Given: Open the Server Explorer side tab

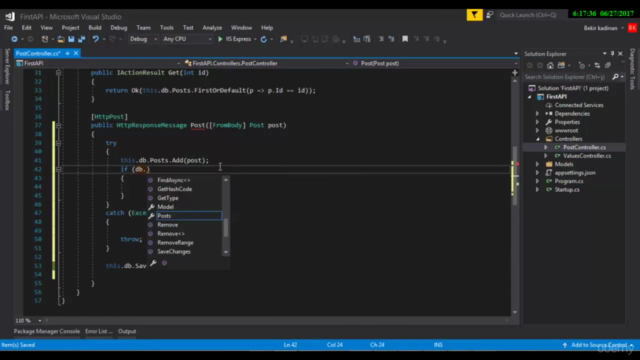Looking at the screenshot, I should pos(7,66).
